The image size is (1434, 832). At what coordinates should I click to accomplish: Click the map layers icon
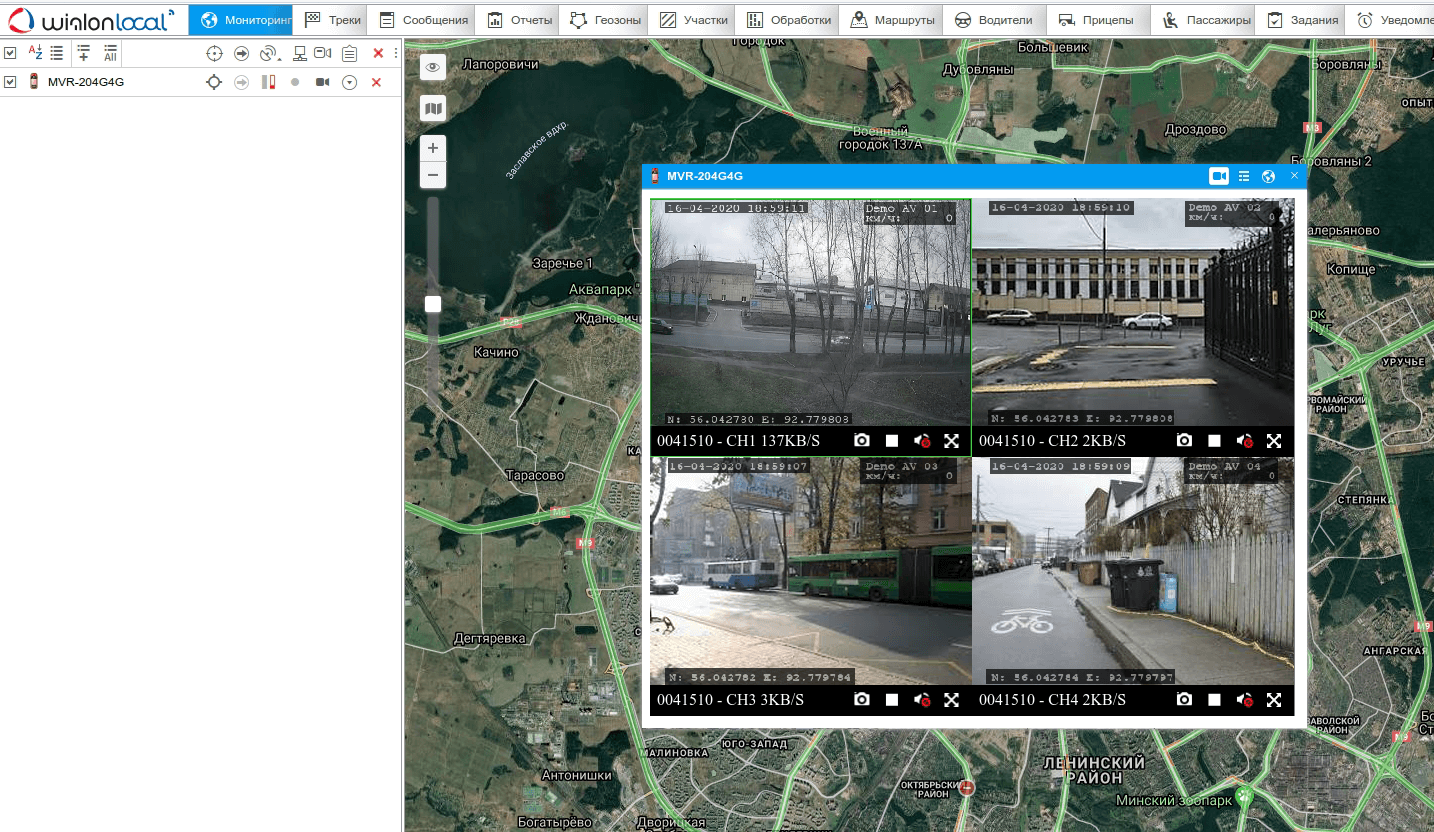click(433, 108)
